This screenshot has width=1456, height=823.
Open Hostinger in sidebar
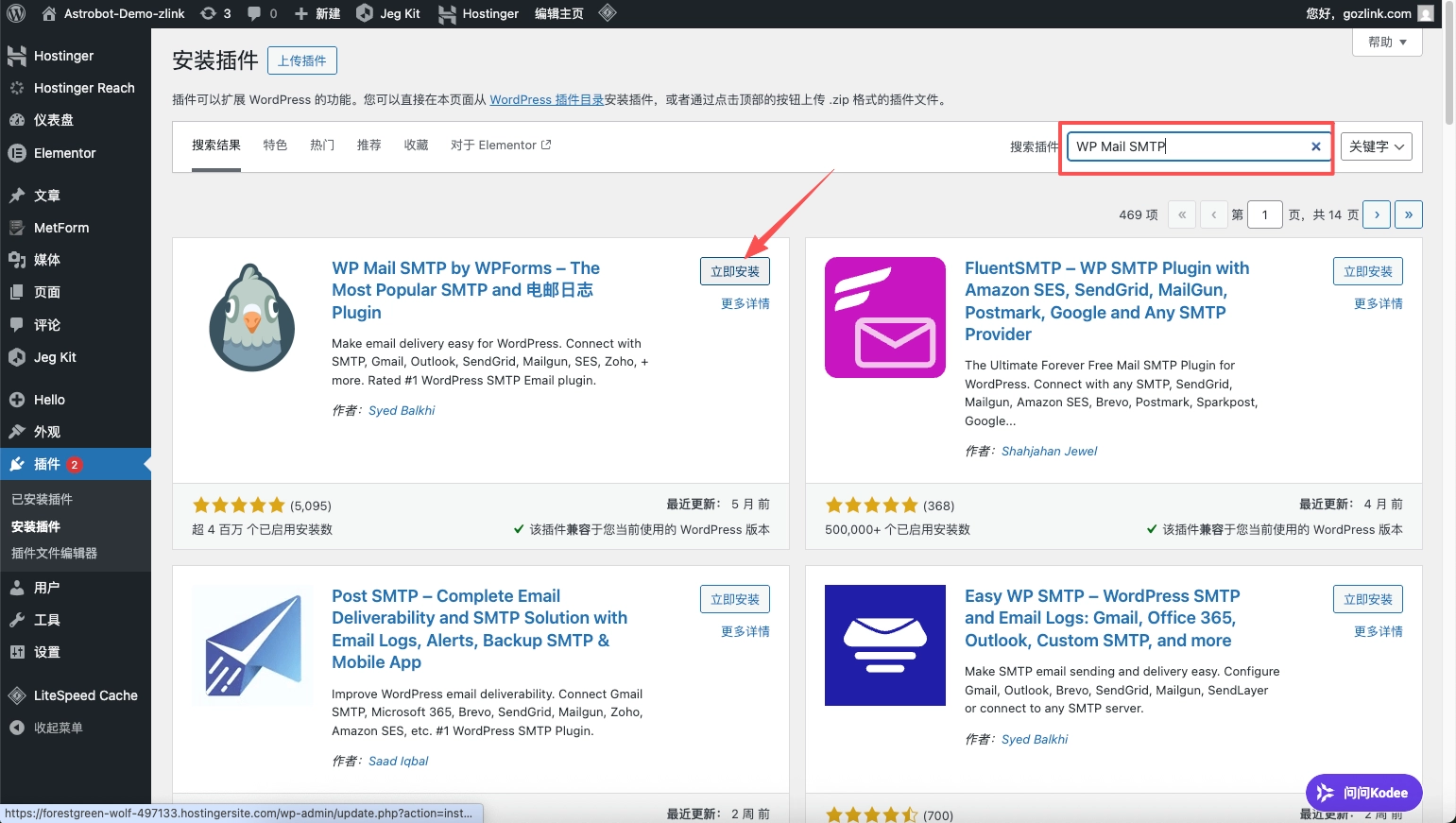pyautogui.click(x=76, y=56)
